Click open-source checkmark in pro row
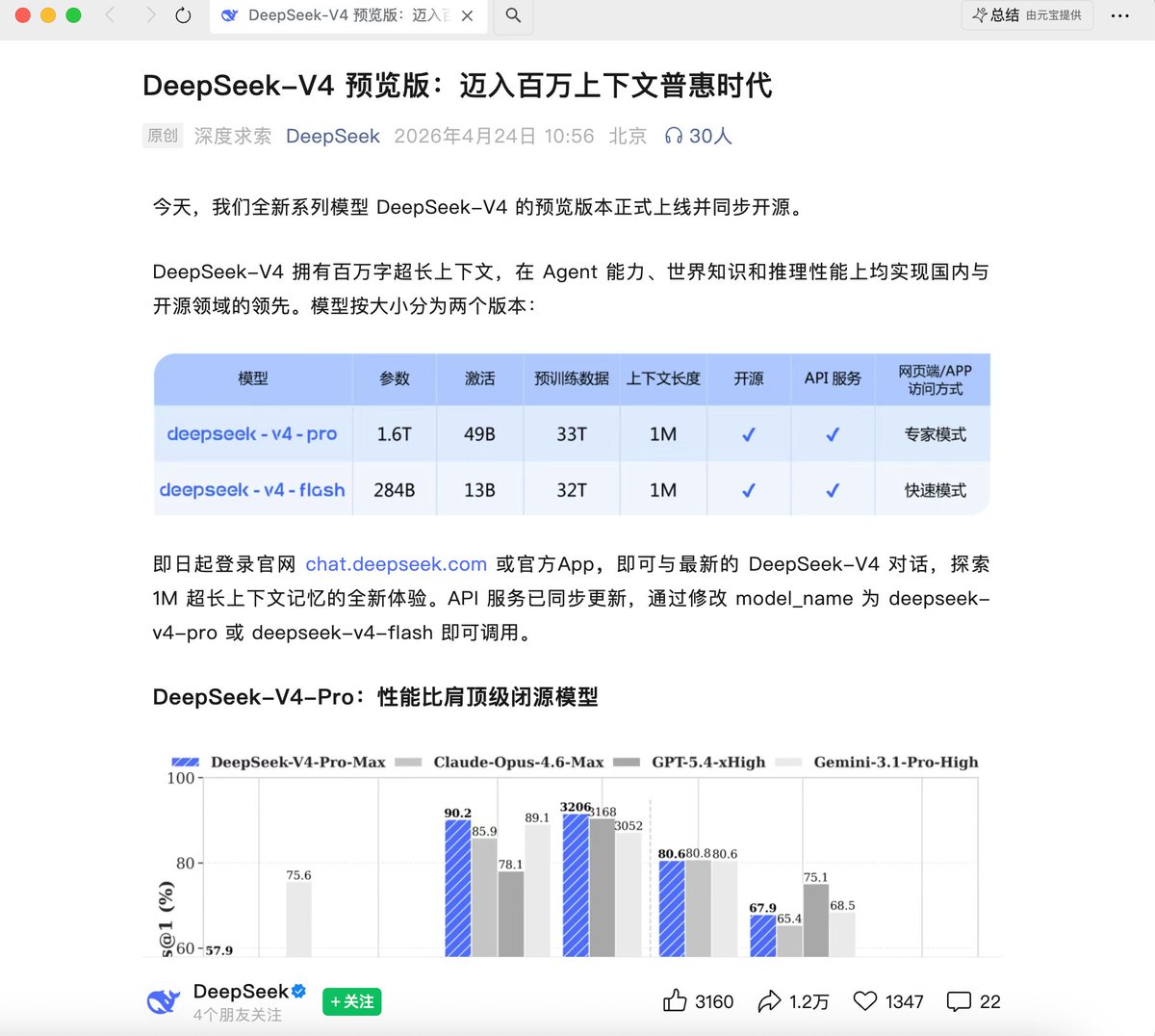The image size is (1155, 1036). click(x=748, y=434)
